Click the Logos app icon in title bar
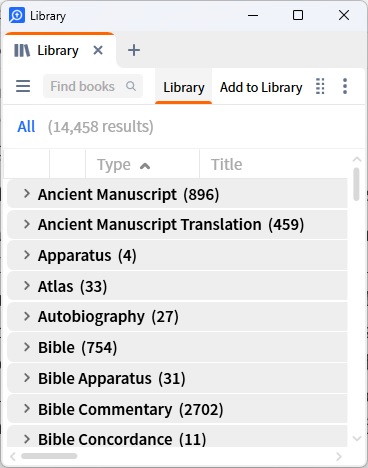The width and height of the screenshot is (368, 468). (x=17, y=15)
